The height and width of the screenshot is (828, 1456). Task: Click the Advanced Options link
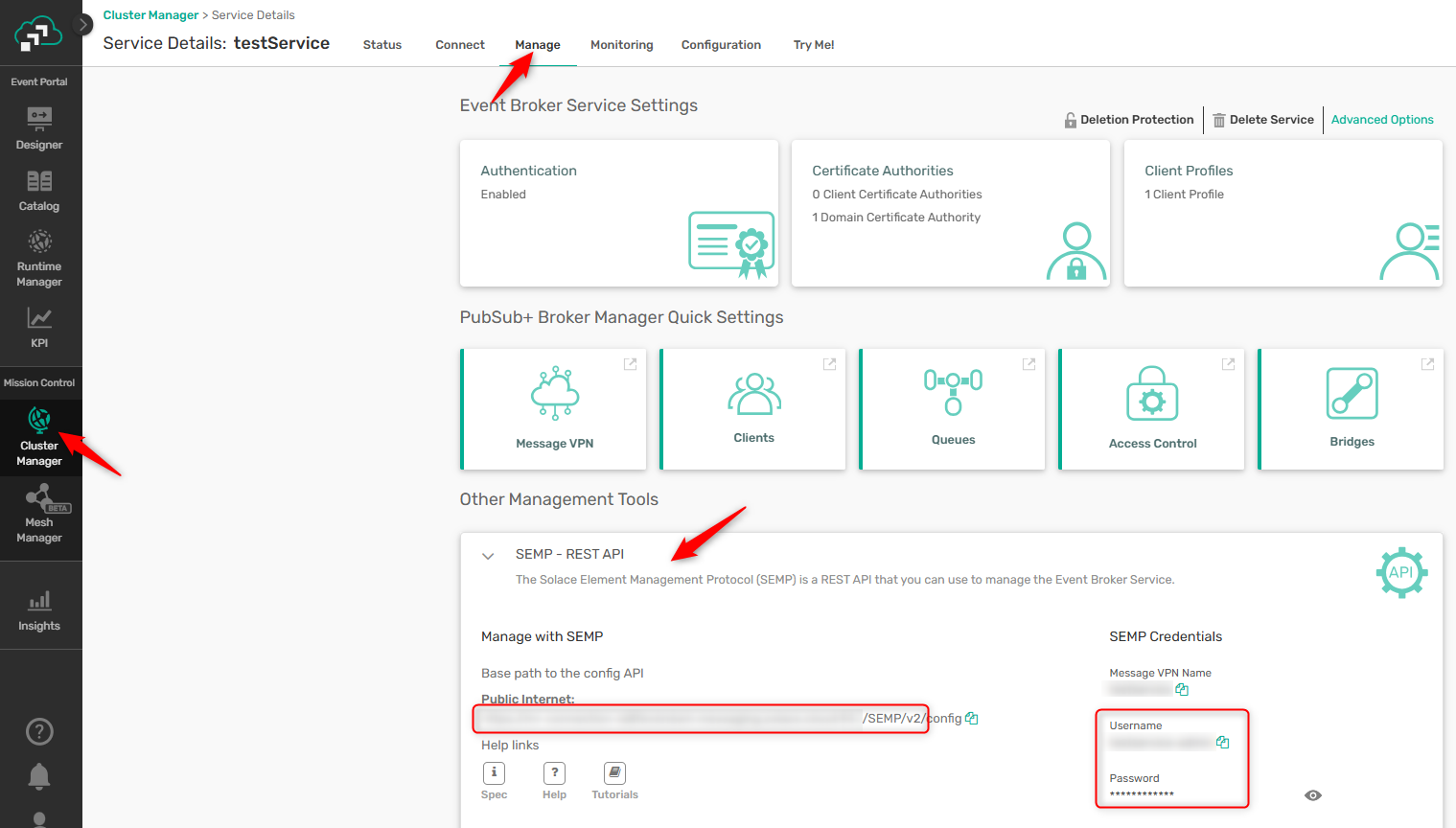point(1381,120)
